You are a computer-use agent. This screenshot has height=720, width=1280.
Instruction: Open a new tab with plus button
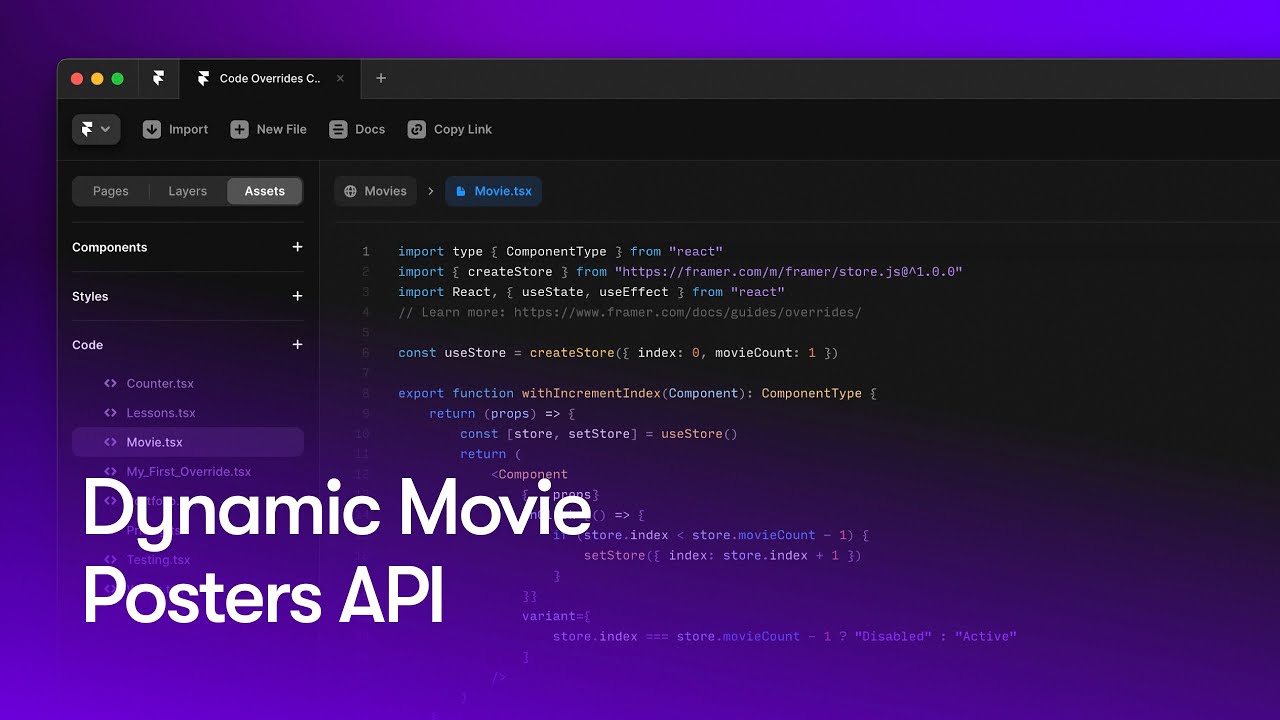click(380, 78)
